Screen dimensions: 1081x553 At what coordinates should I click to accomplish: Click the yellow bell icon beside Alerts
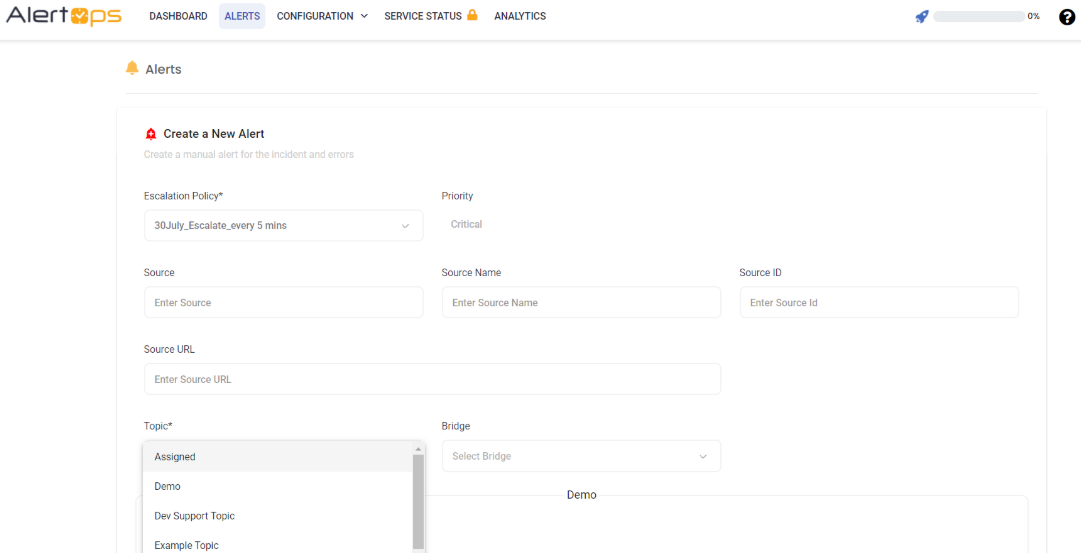(132, 68)
